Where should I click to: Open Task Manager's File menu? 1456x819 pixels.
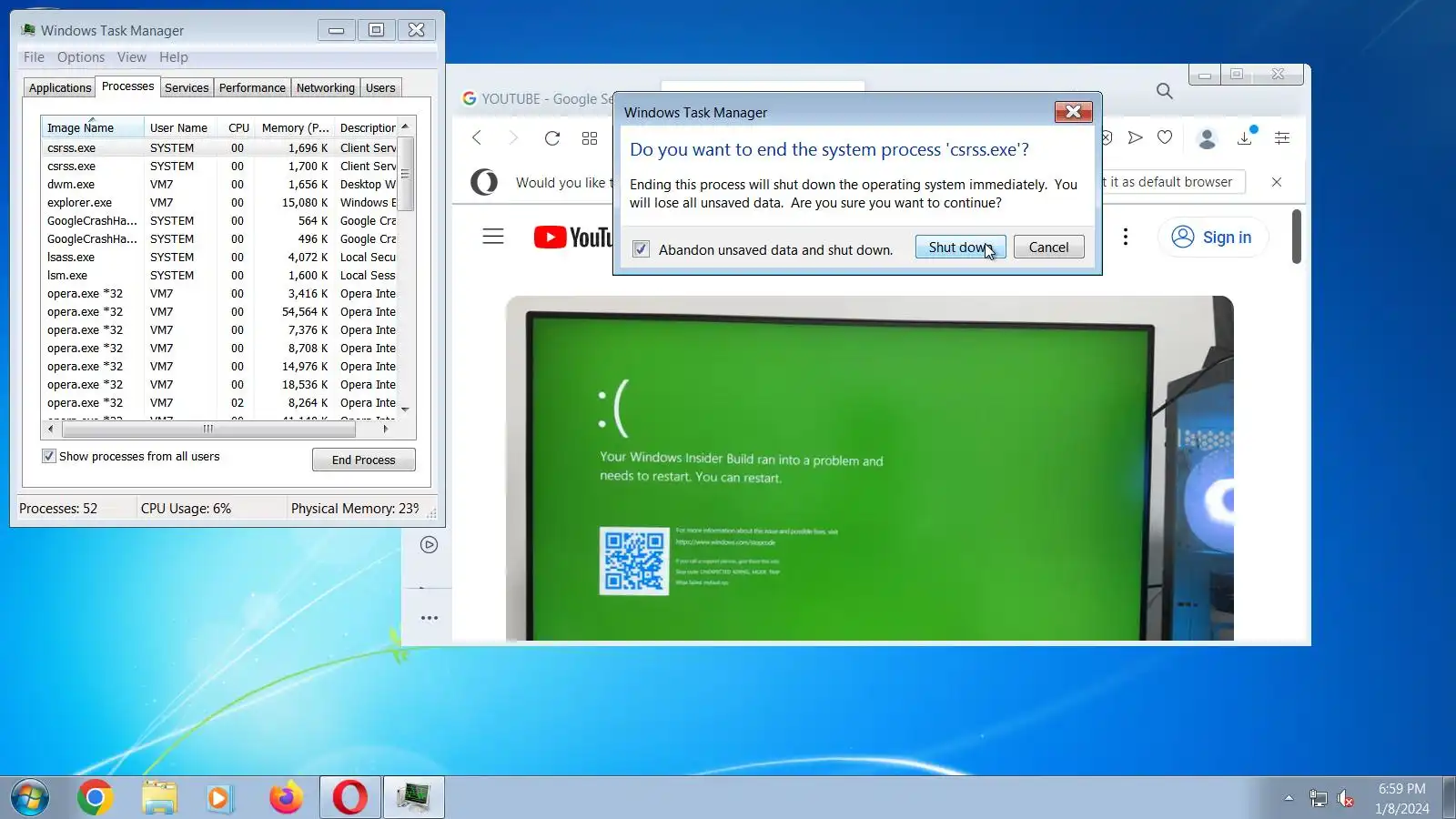[x=34, y=57]
